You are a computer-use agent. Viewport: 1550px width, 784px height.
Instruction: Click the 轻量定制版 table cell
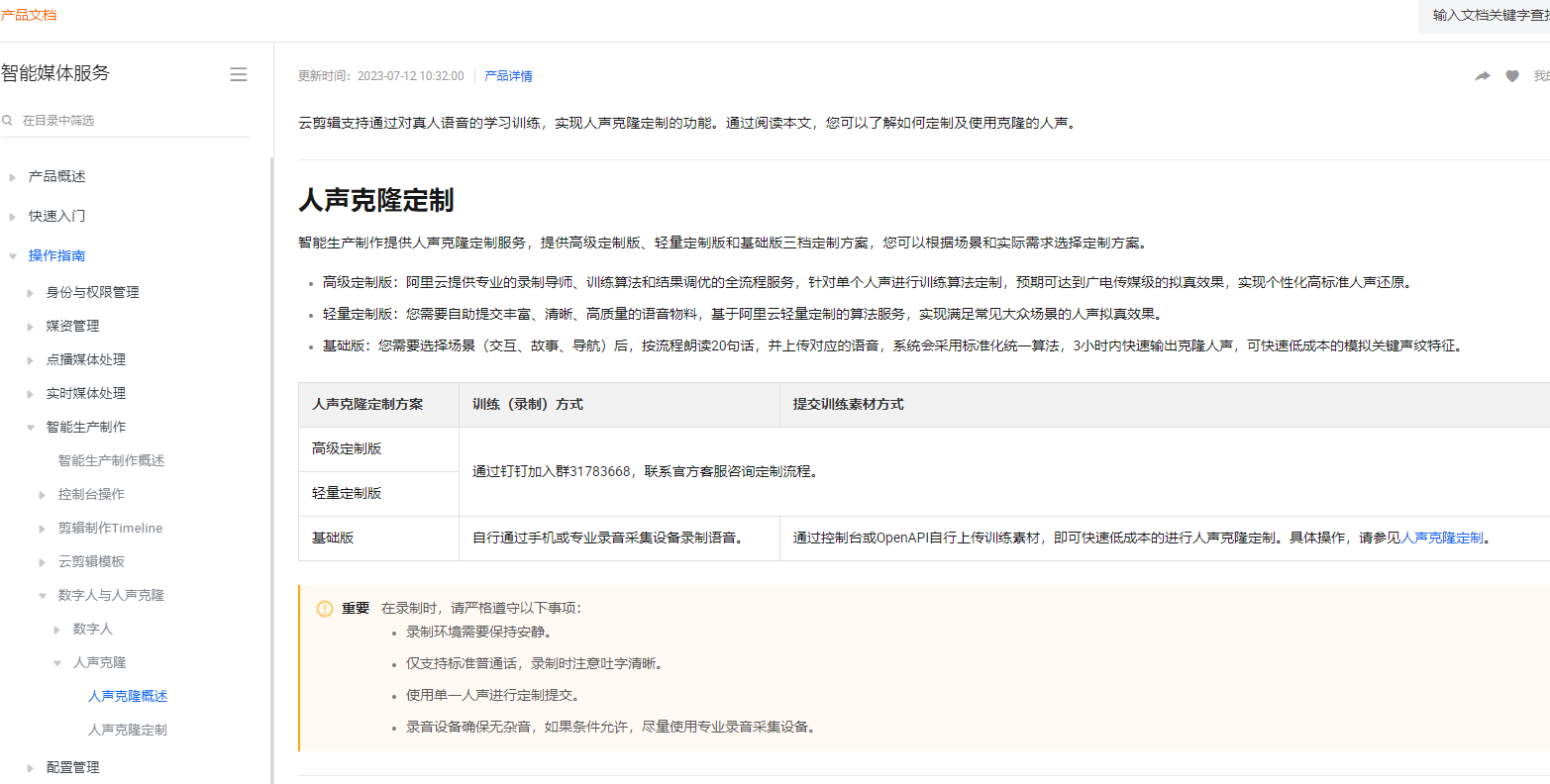coord(378,494)
